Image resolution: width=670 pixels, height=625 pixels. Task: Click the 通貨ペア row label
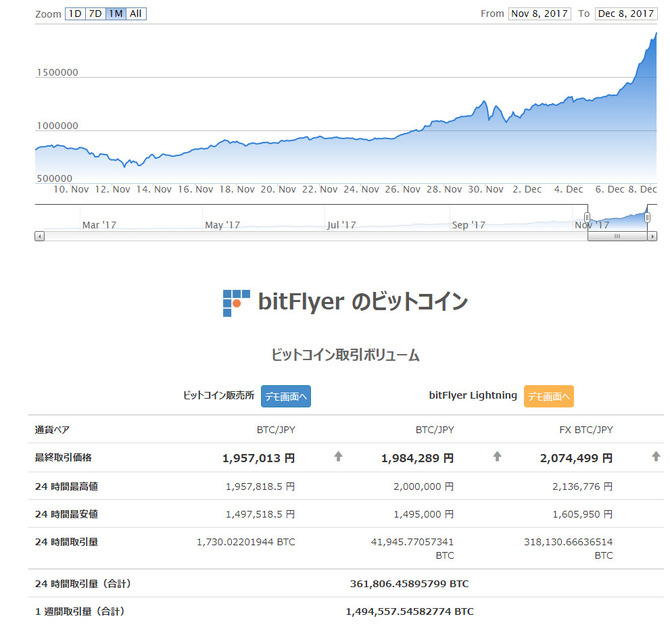pos(52,430)
